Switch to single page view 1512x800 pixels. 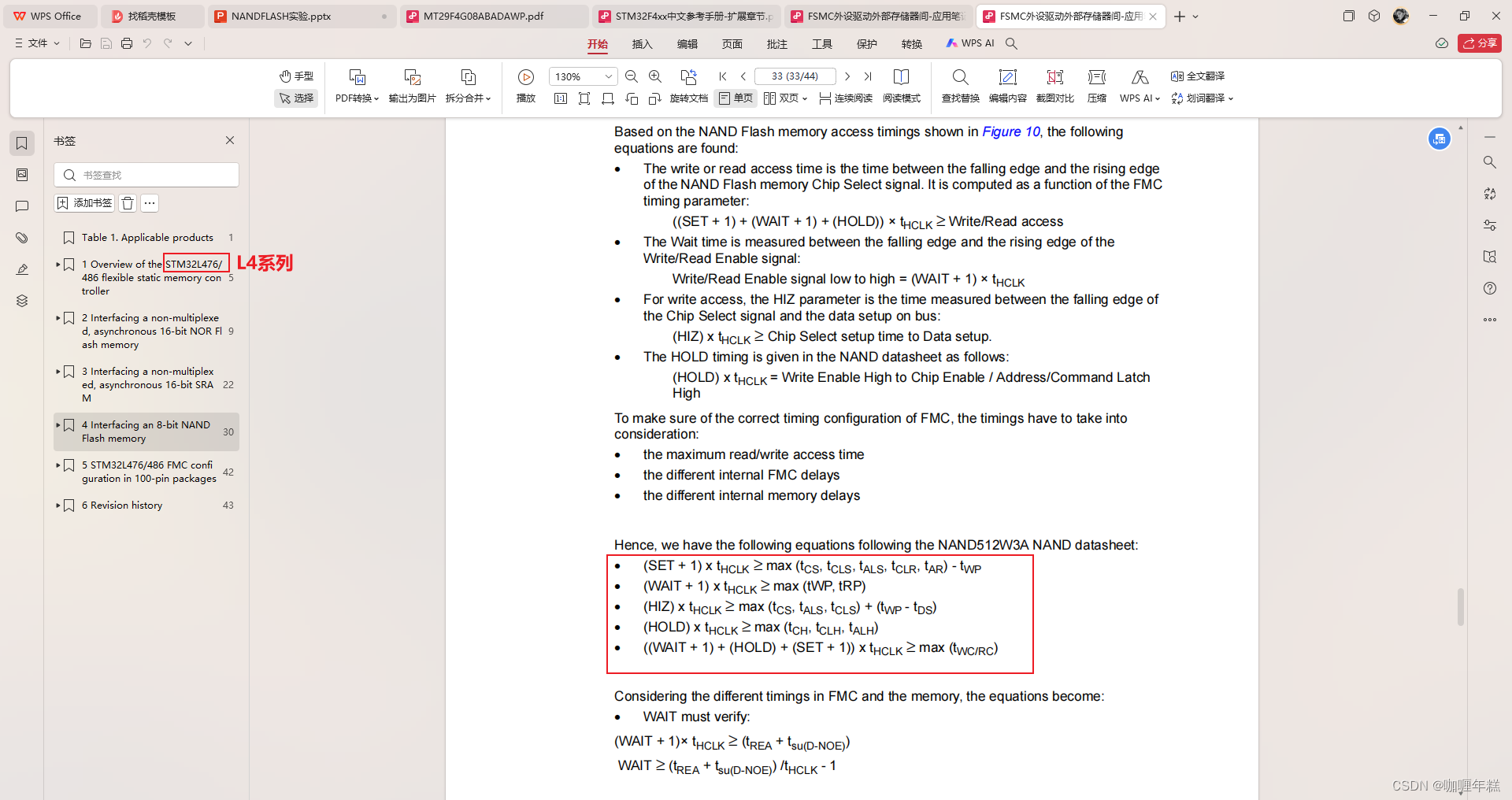pos(736,98)
